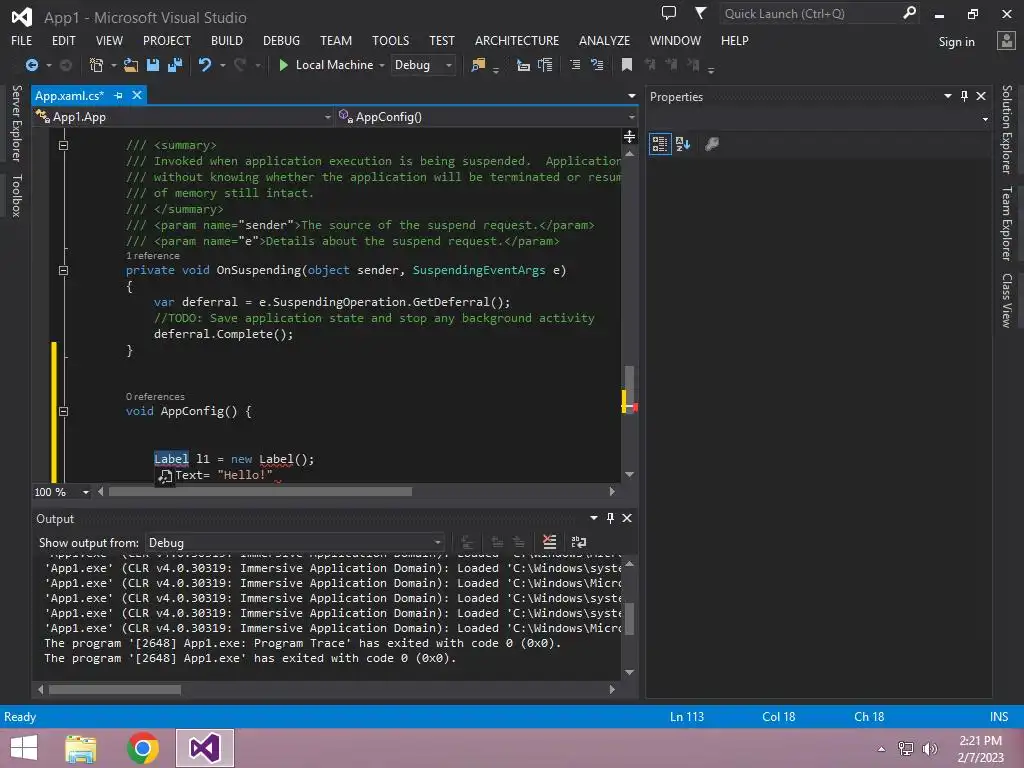Click the Output window vertical scrollbar thumb
Viewport: 1024px width, 768px height.
point(630,619)
